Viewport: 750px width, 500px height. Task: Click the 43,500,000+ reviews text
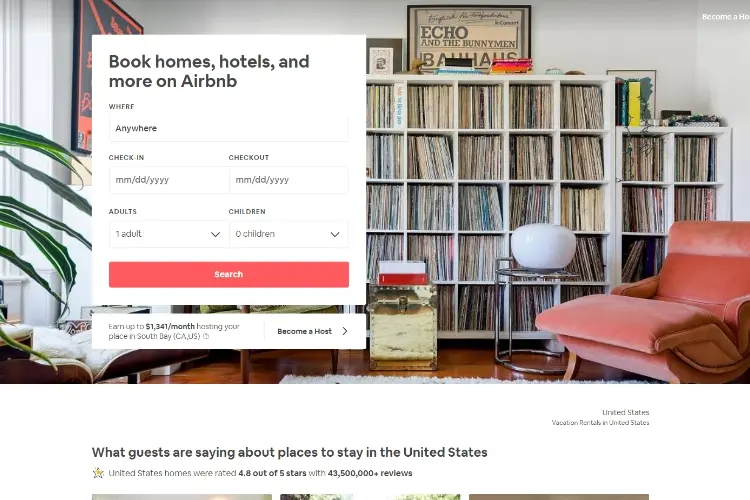click(x=370, y=473)
